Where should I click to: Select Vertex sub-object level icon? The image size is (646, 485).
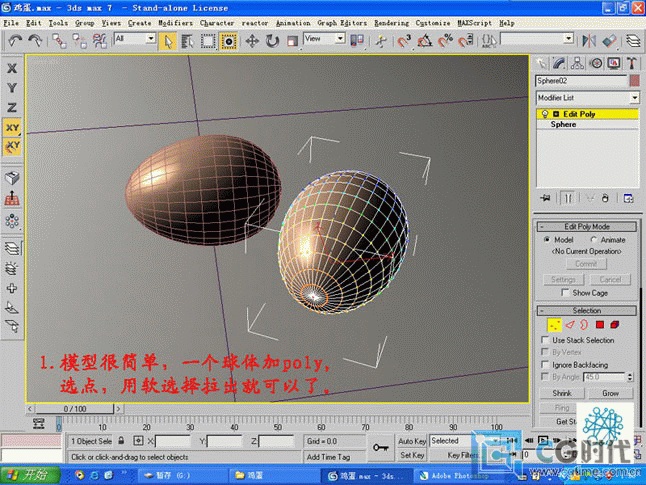[x=555, y=325]
